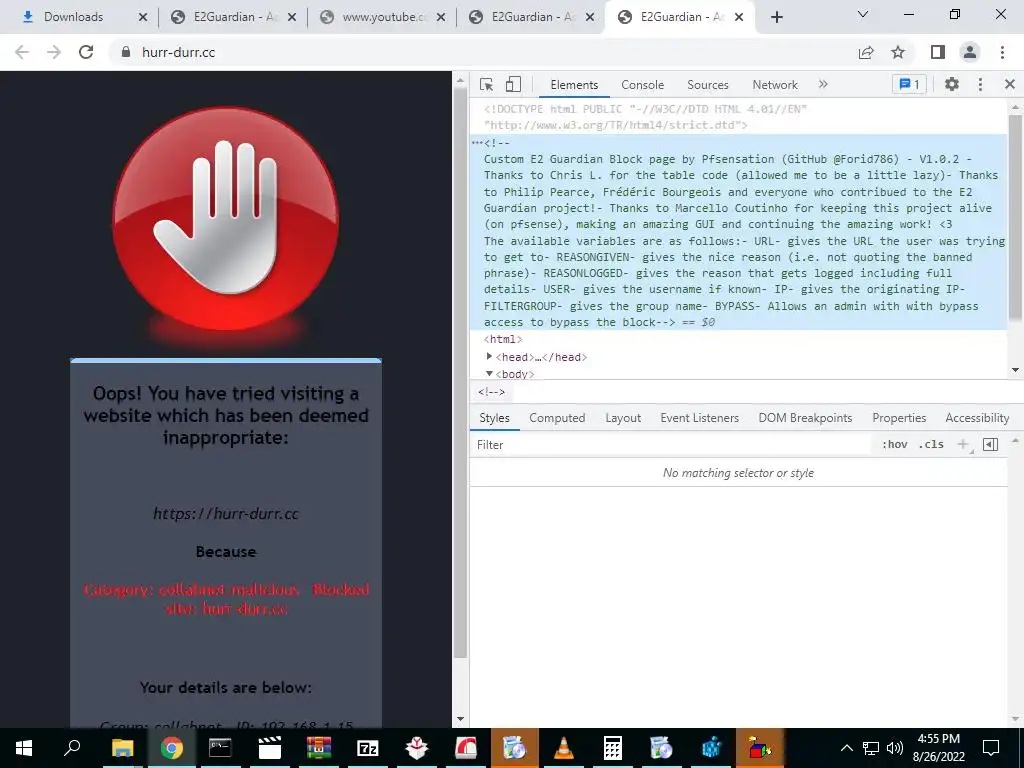Open DevTools customize three-dot menu
1024x768 pixels.
980,84
